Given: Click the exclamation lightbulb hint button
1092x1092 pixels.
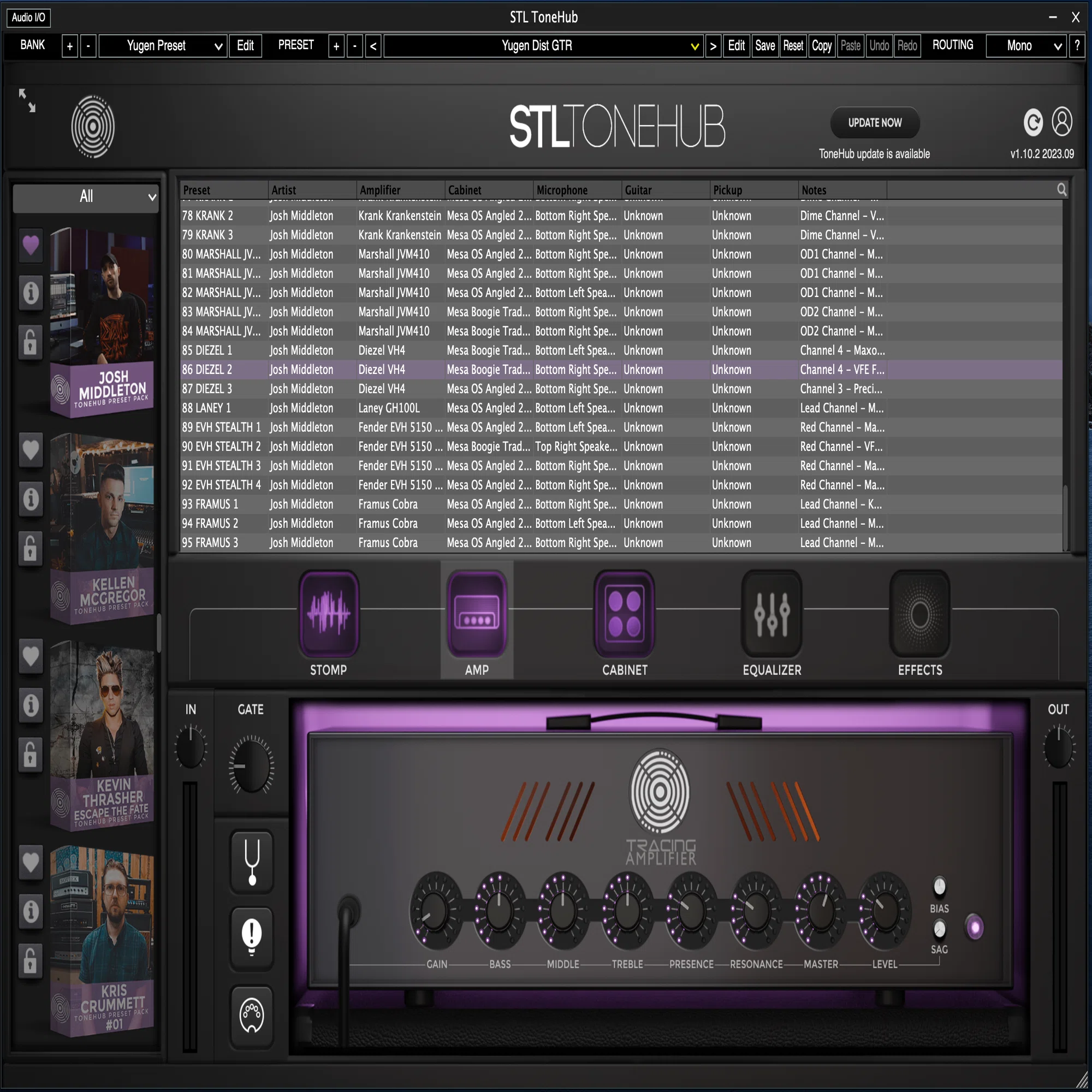Looking at the screenshot, I should coord(252,938).
